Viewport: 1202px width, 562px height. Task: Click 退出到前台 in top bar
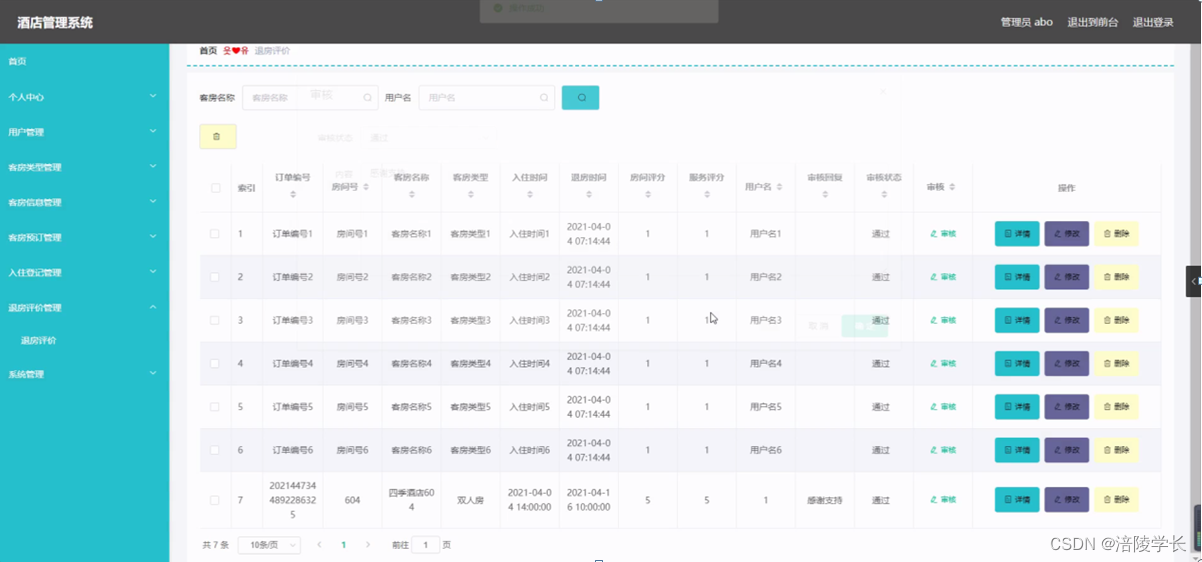coord(1092,22)
